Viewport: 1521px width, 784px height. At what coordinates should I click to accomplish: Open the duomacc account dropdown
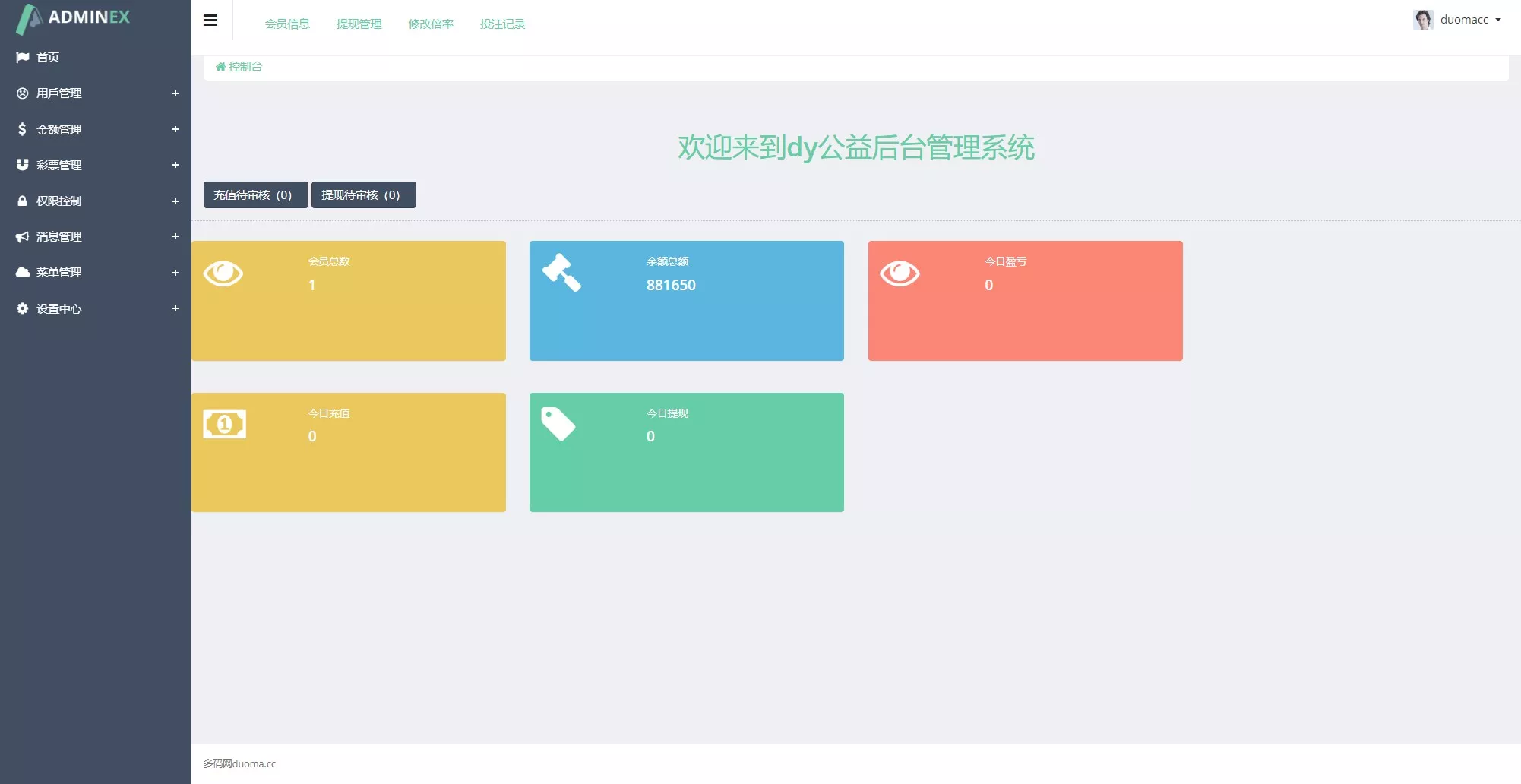click(1470, 20)
